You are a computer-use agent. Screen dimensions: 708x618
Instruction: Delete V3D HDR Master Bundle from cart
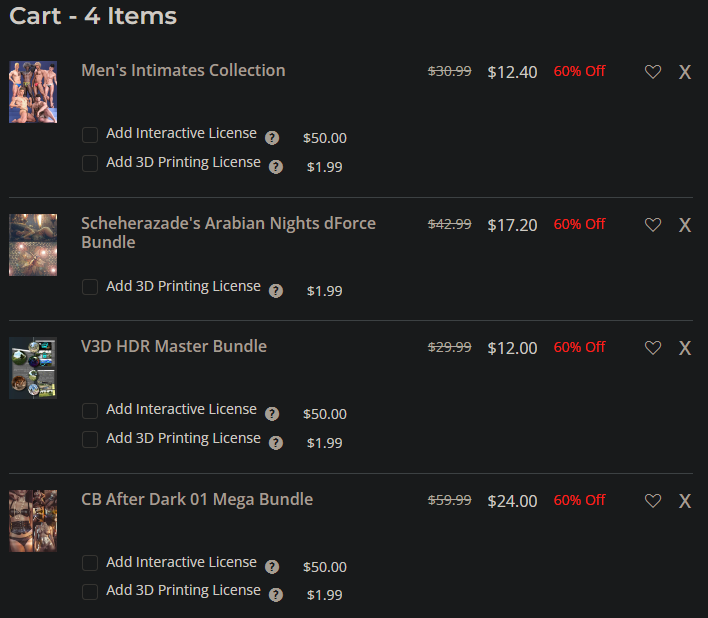click(685, 348)
